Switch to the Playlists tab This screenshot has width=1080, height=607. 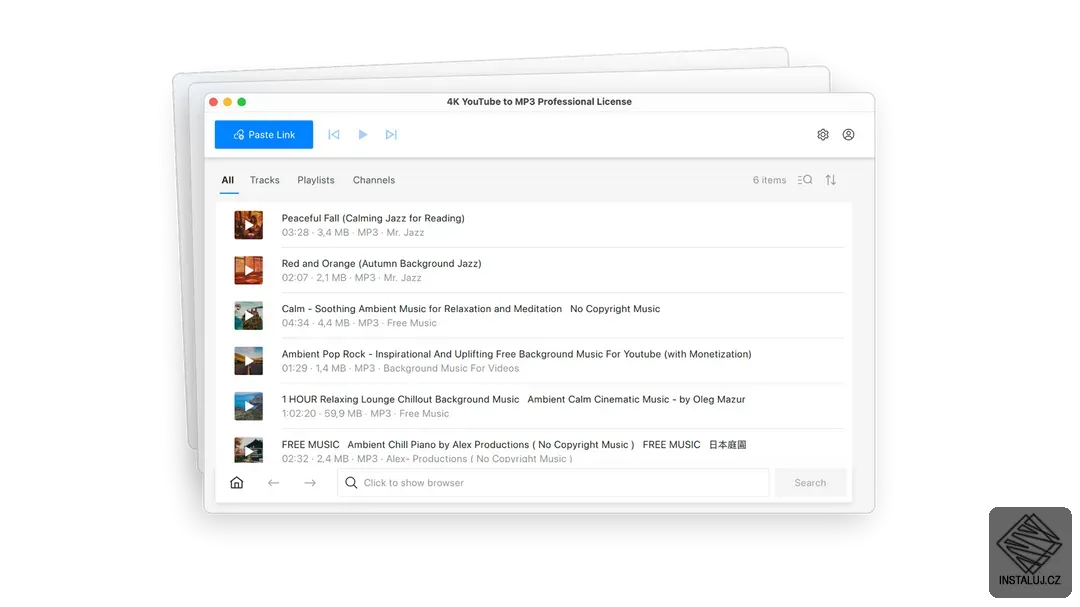[x=316, y=180]
